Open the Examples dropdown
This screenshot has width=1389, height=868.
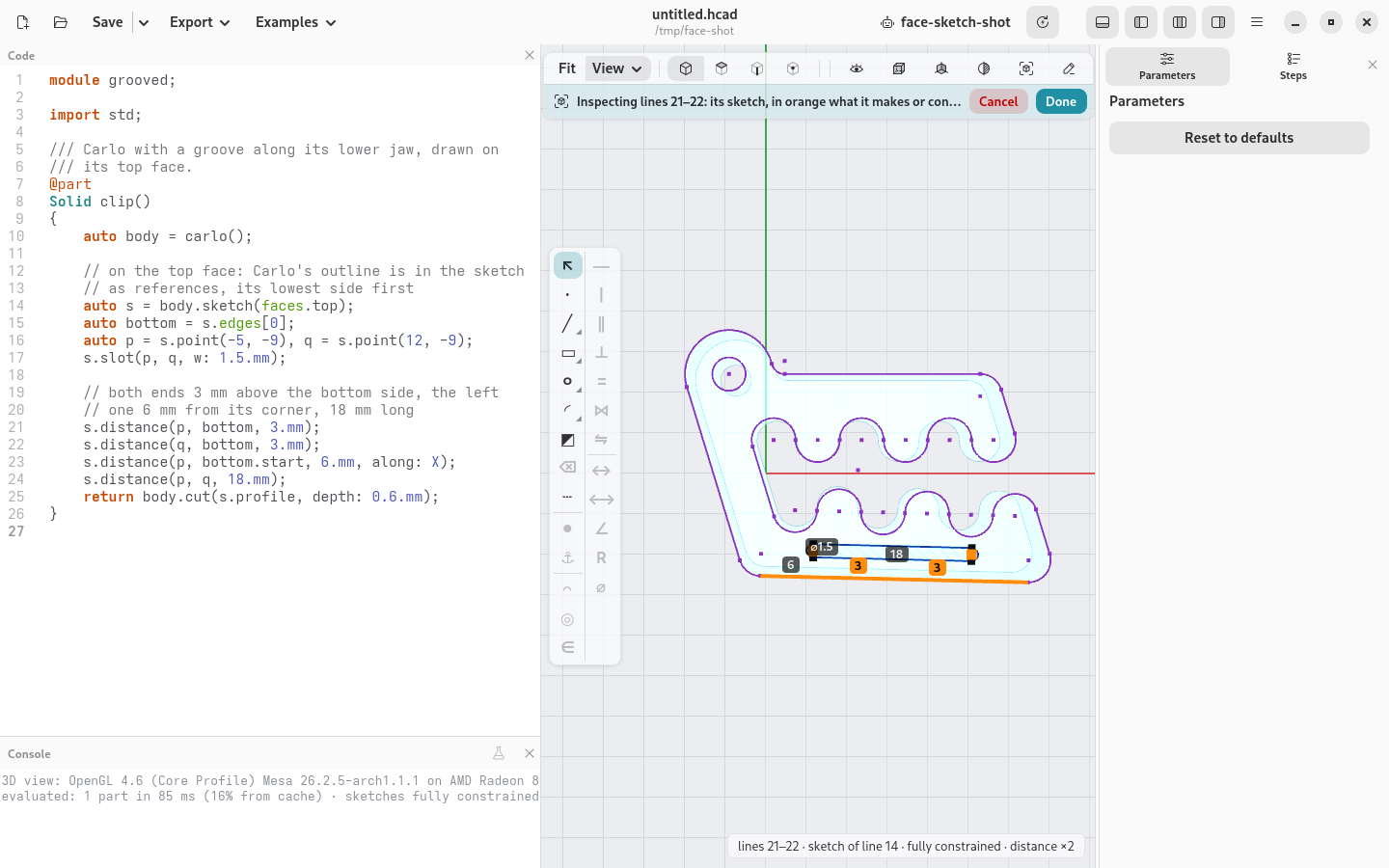[x=295, y=22]
